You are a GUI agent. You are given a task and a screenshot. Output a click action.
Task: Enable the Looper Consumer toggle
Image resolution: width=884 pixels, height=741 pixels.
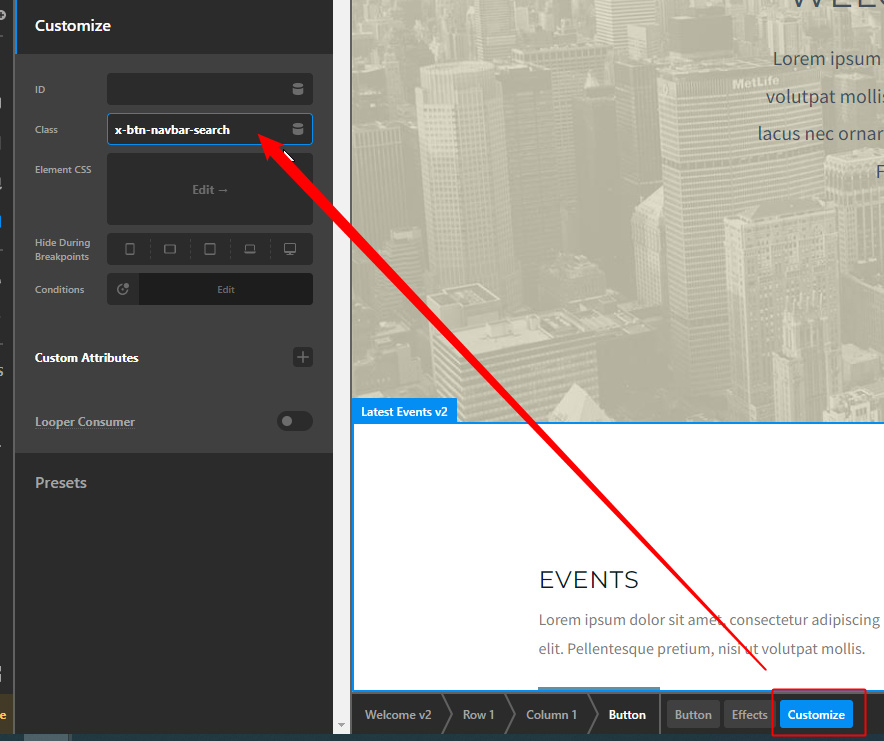tap(295, 421)
